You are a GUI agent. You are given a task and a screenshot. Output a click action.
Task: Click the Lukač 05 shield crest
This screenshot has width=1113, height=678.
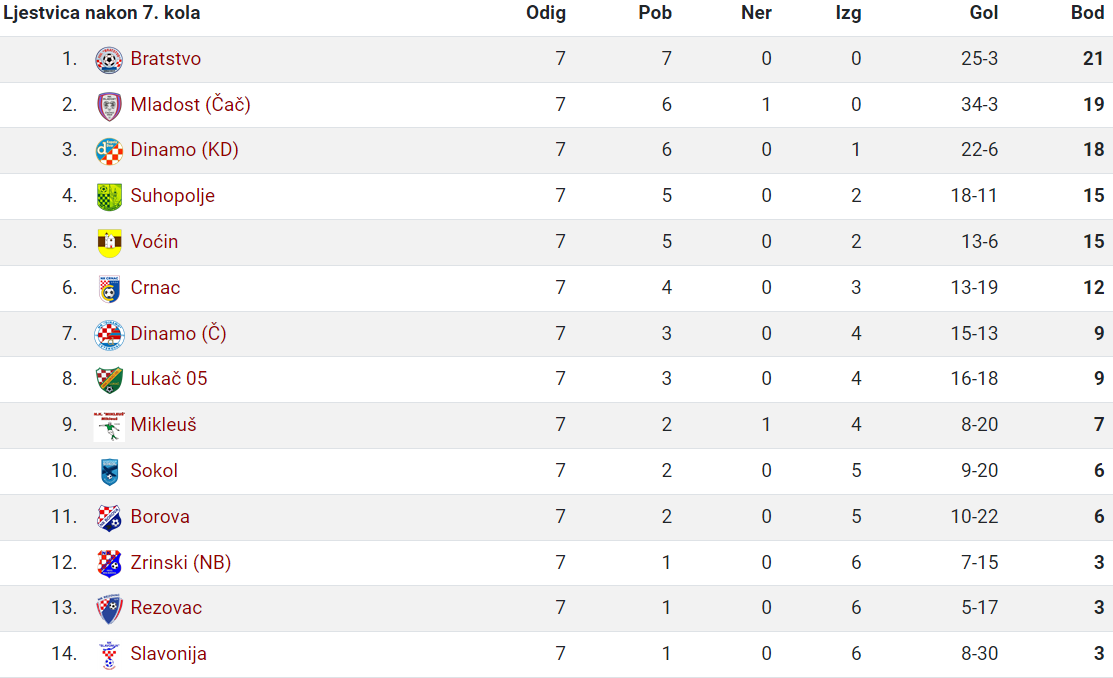(x=109, y=380)
